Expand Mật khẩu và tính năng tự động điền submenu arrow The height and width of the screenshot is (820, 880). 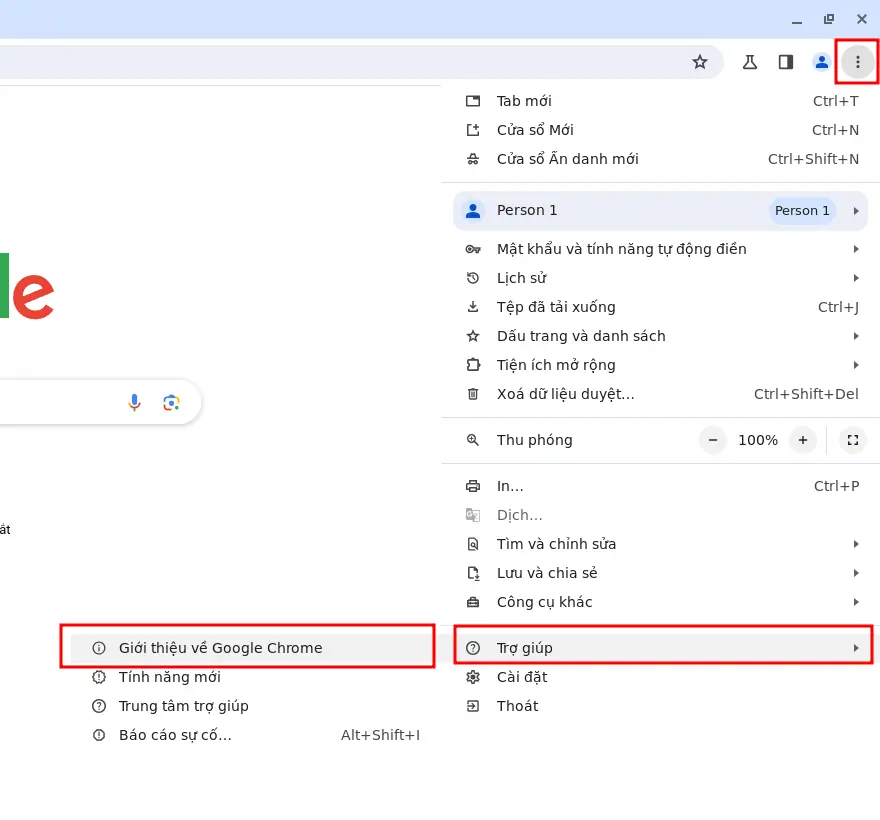coord(856,249)
